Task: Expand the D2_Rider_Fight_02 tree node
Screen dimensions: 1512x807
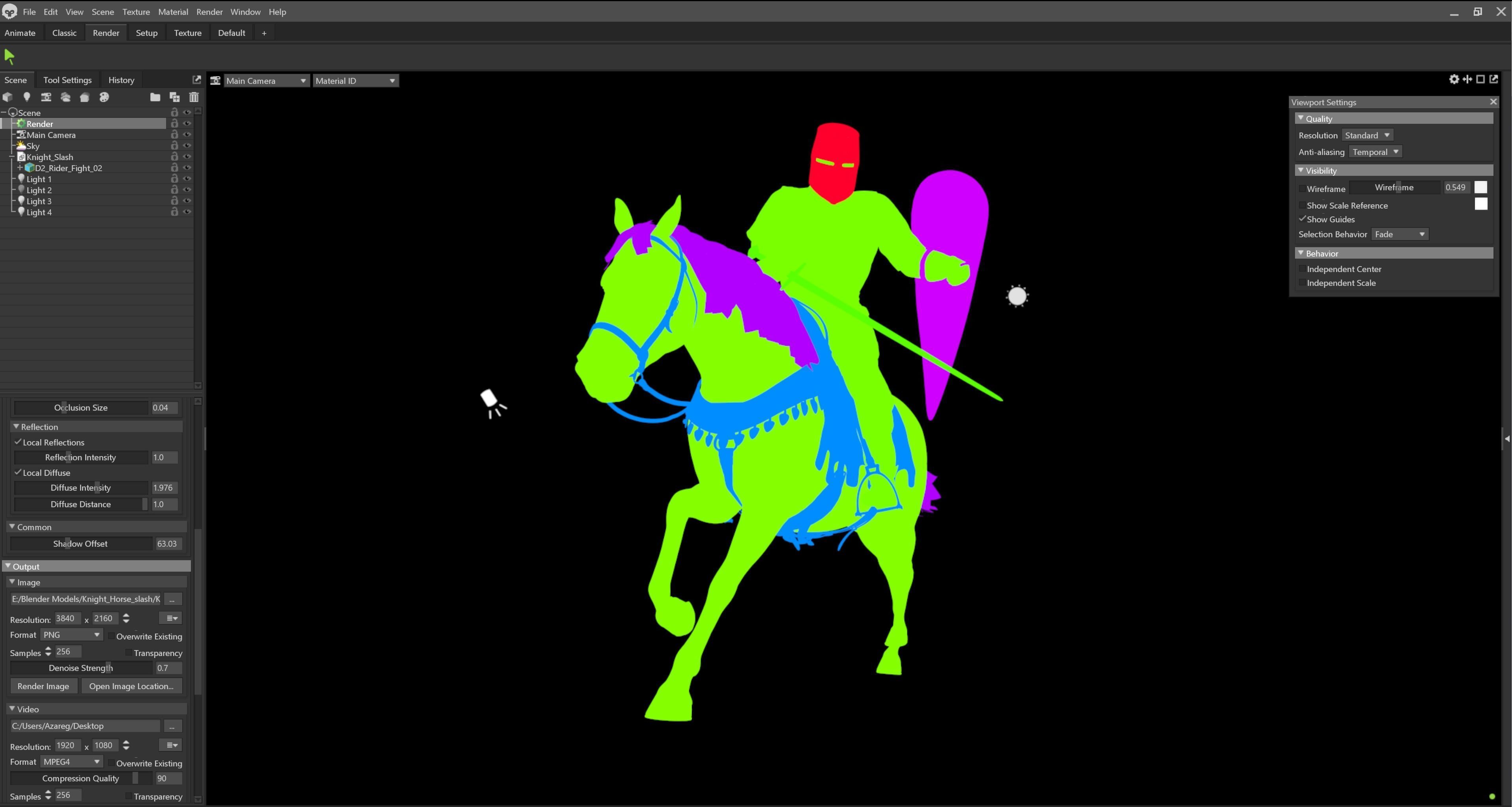Action: (20, 168)
